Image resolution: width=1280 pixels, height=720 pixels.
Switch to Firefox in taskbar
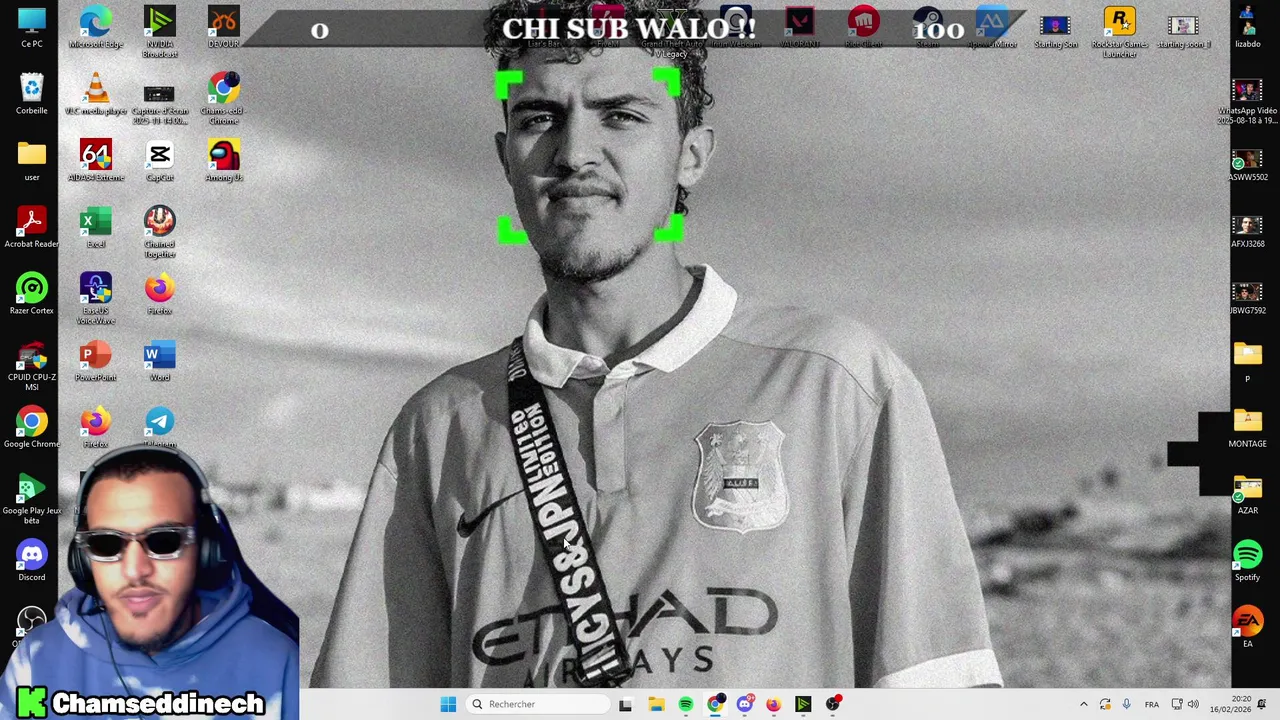tap(773, 704)
